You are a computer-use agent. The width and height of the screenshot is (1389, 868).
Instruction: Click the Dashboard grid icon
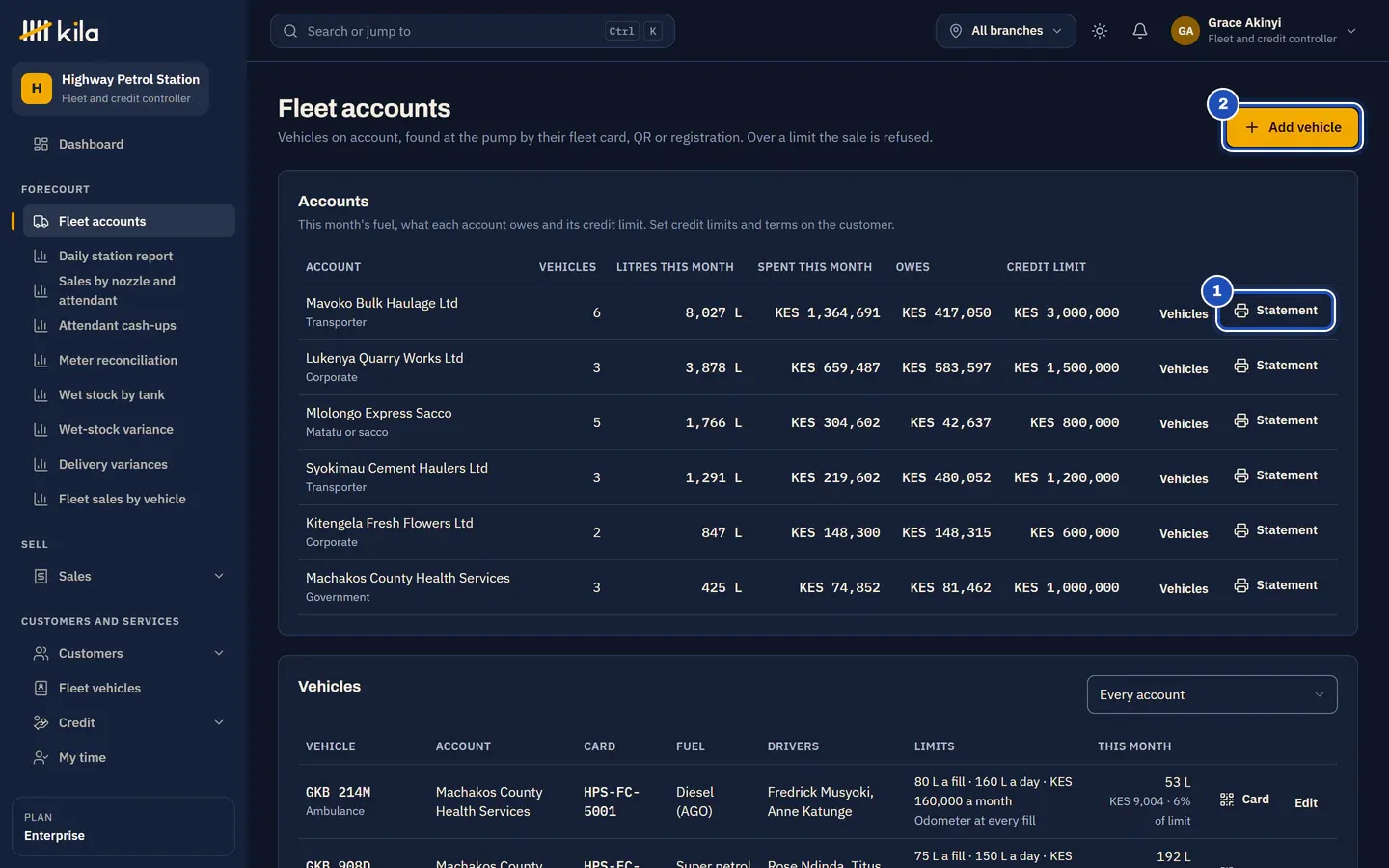tap(41, 145)
